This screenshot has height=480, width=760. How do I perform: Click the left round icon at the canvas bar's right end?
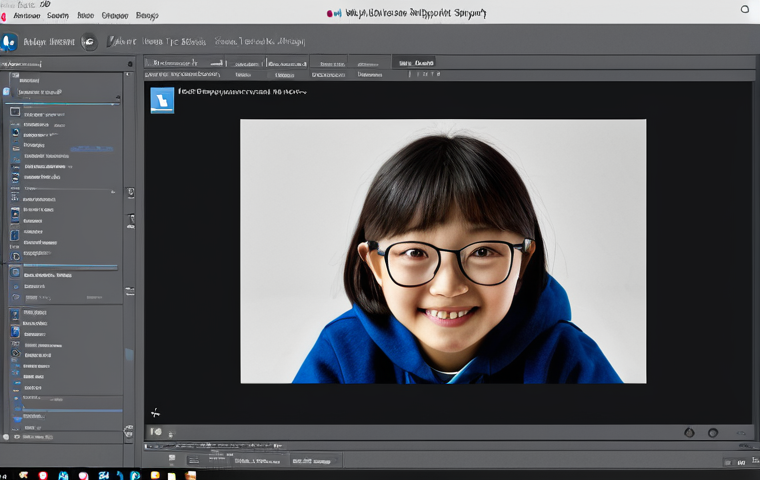coord(689,432)
